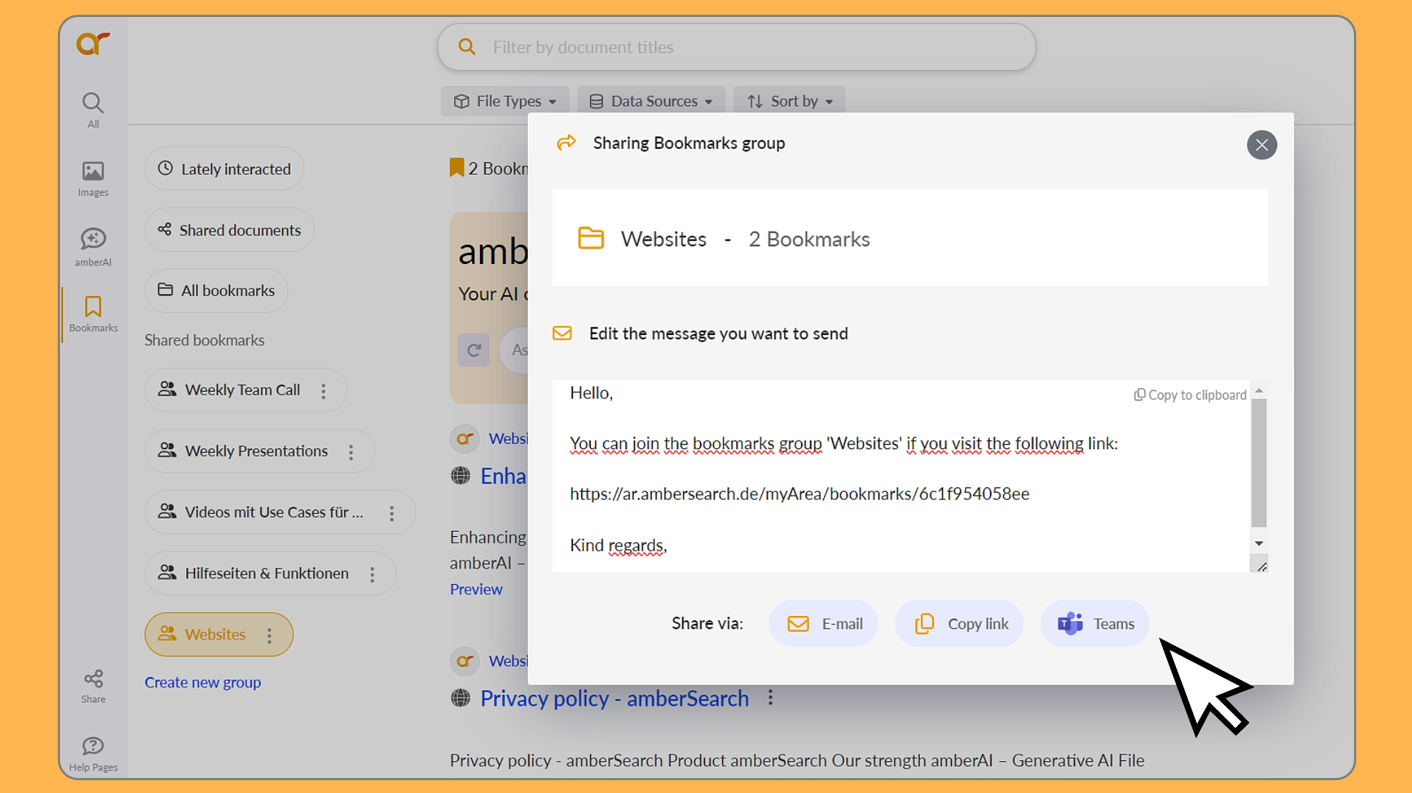
Task: Click the share arrow icon in dialog header
Action: point(566,143)
